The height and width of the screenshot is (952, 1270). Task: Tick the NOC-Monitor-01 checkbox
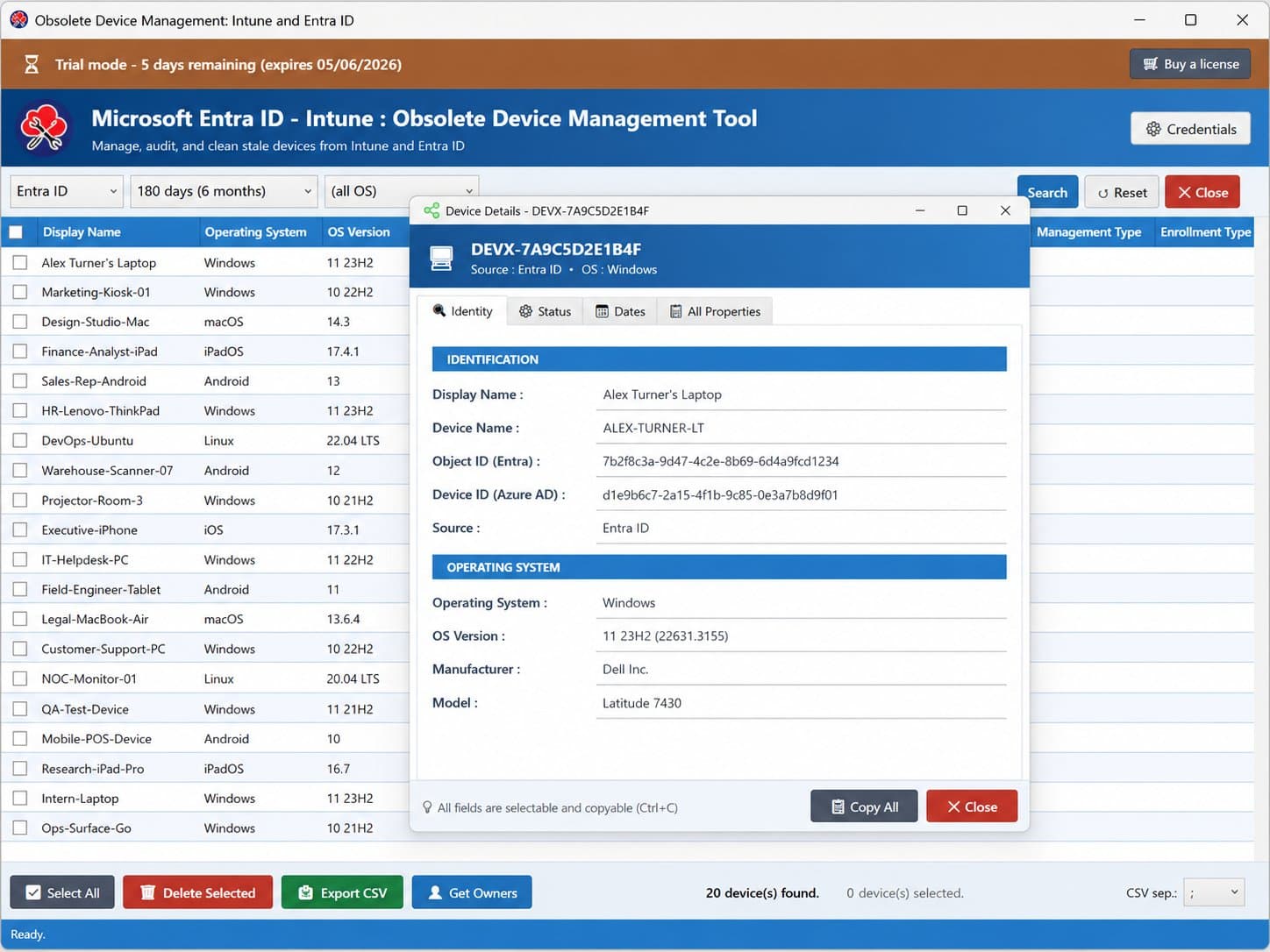pos(19,678)
